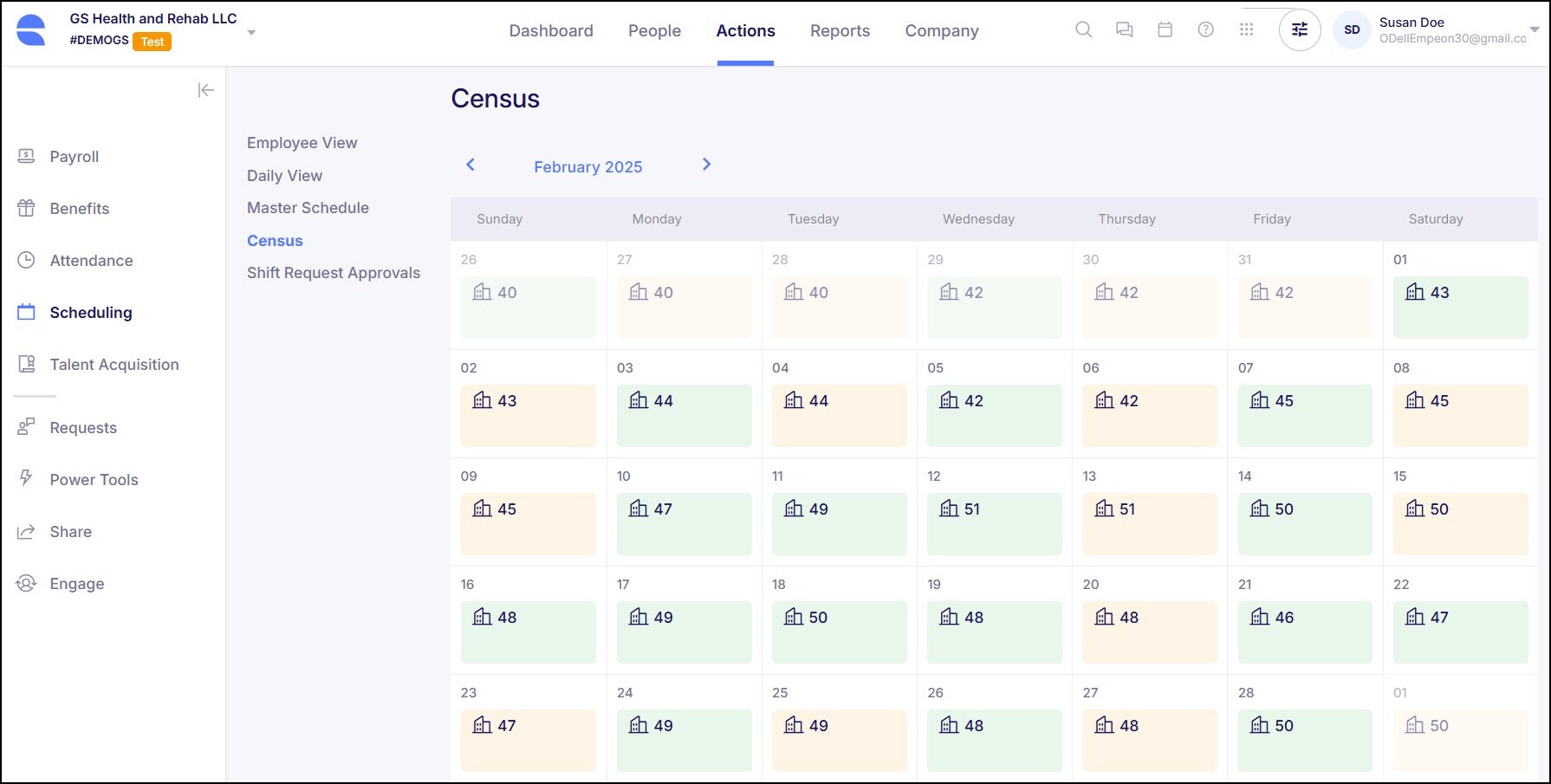Click the calendar icon in the header
The width and height of the screenshot is (1551, 784).
click(x=1165, y=29)
